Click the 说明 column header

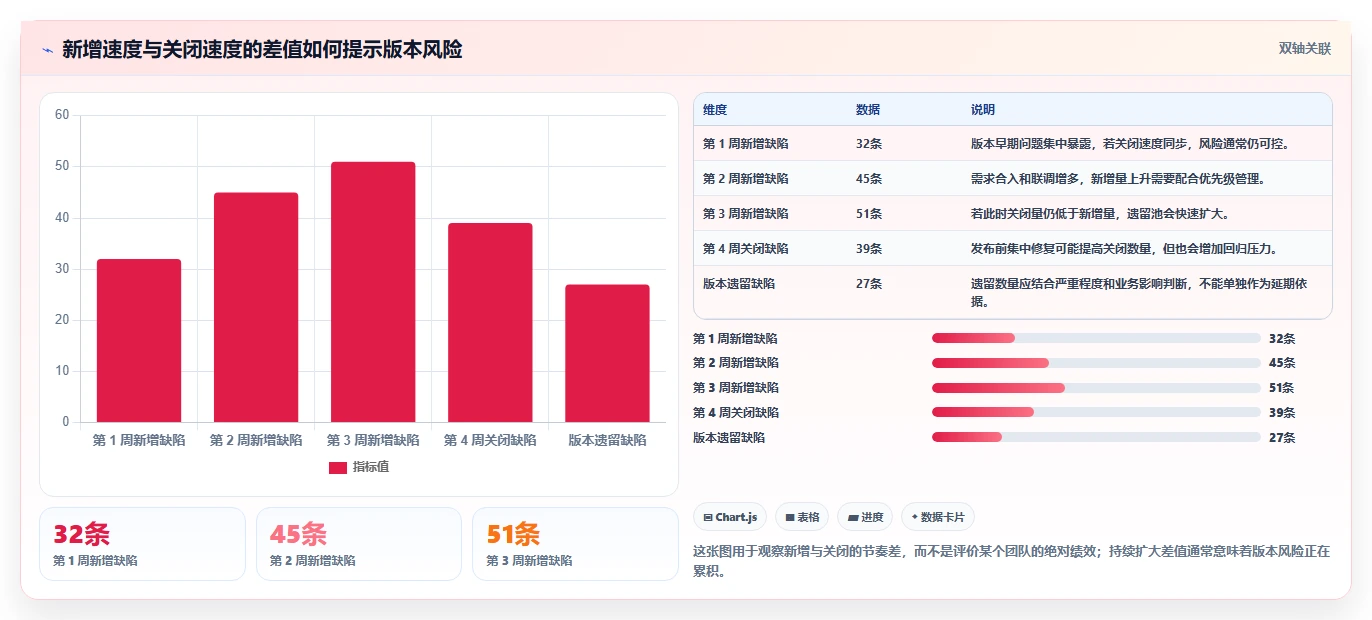[983, 110]
